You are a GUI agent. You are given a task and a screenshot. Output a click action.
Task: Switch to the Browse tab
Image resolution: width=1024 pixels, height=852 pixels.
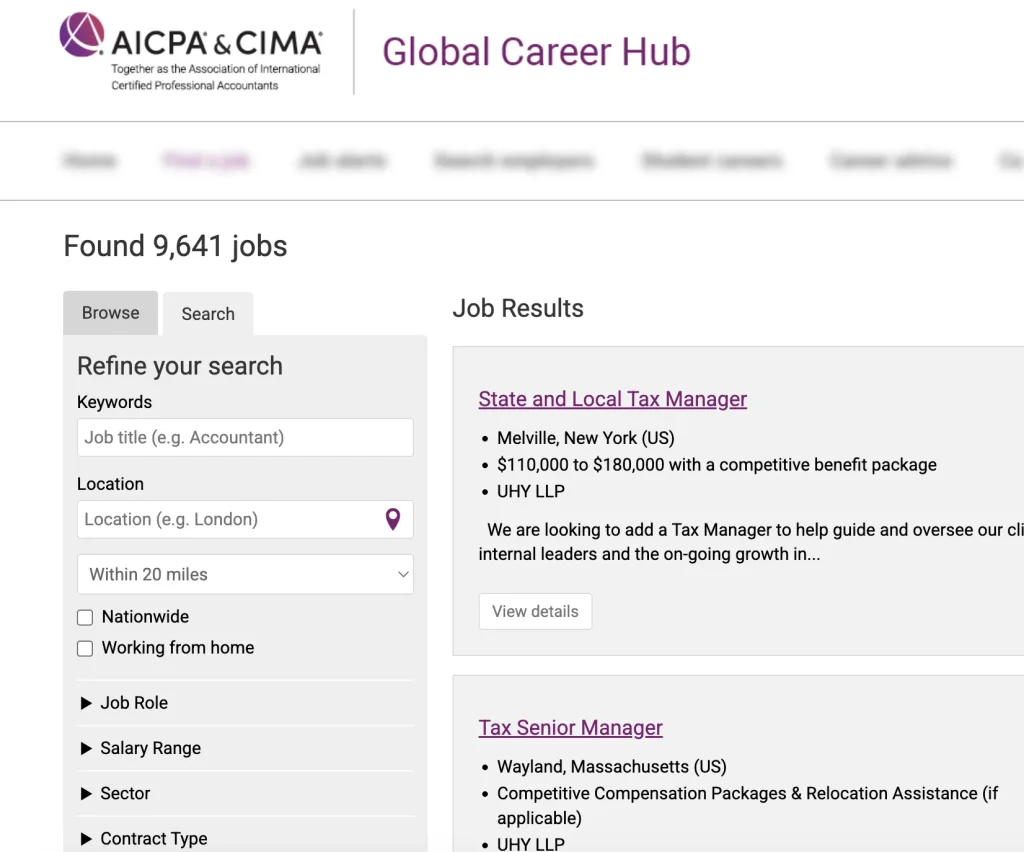tap(110, 313)
